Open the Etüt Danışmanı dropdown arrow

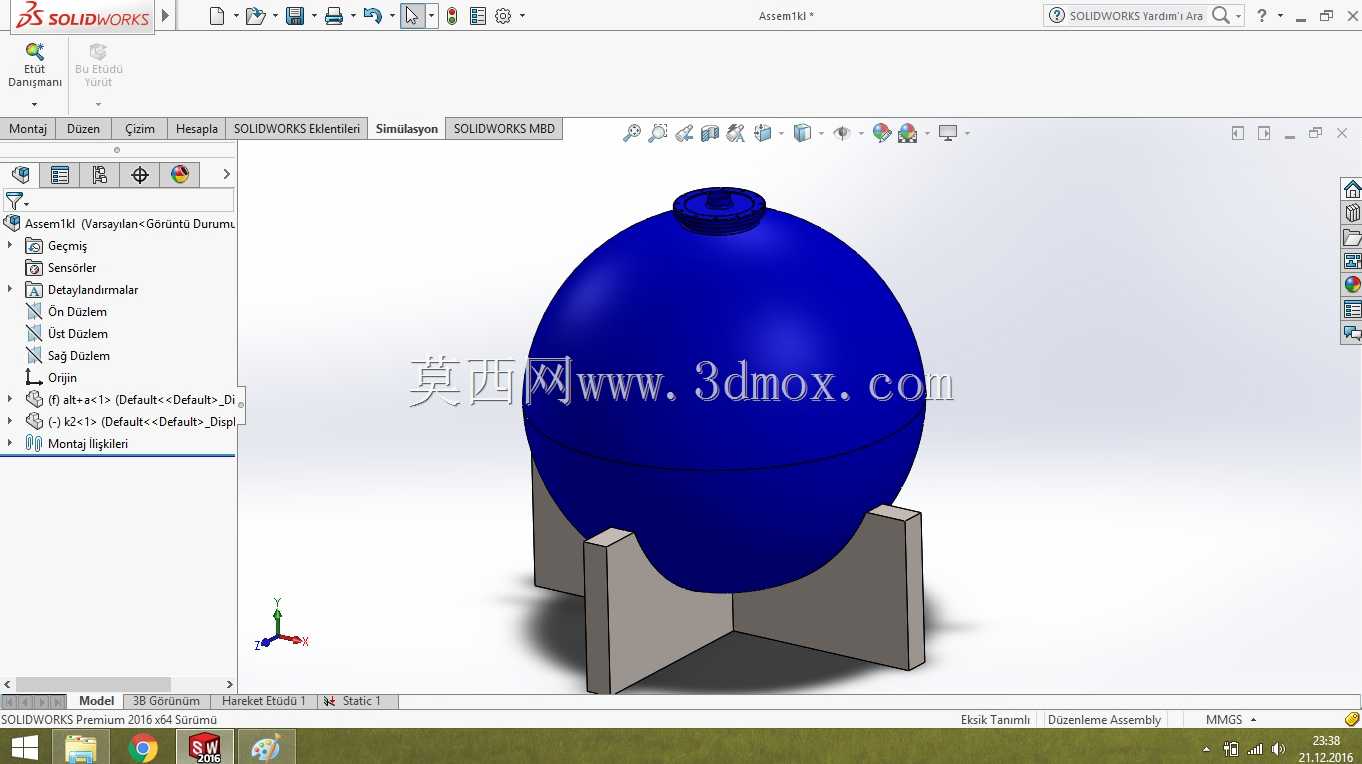pyautogui.click(x=35, y=104)
